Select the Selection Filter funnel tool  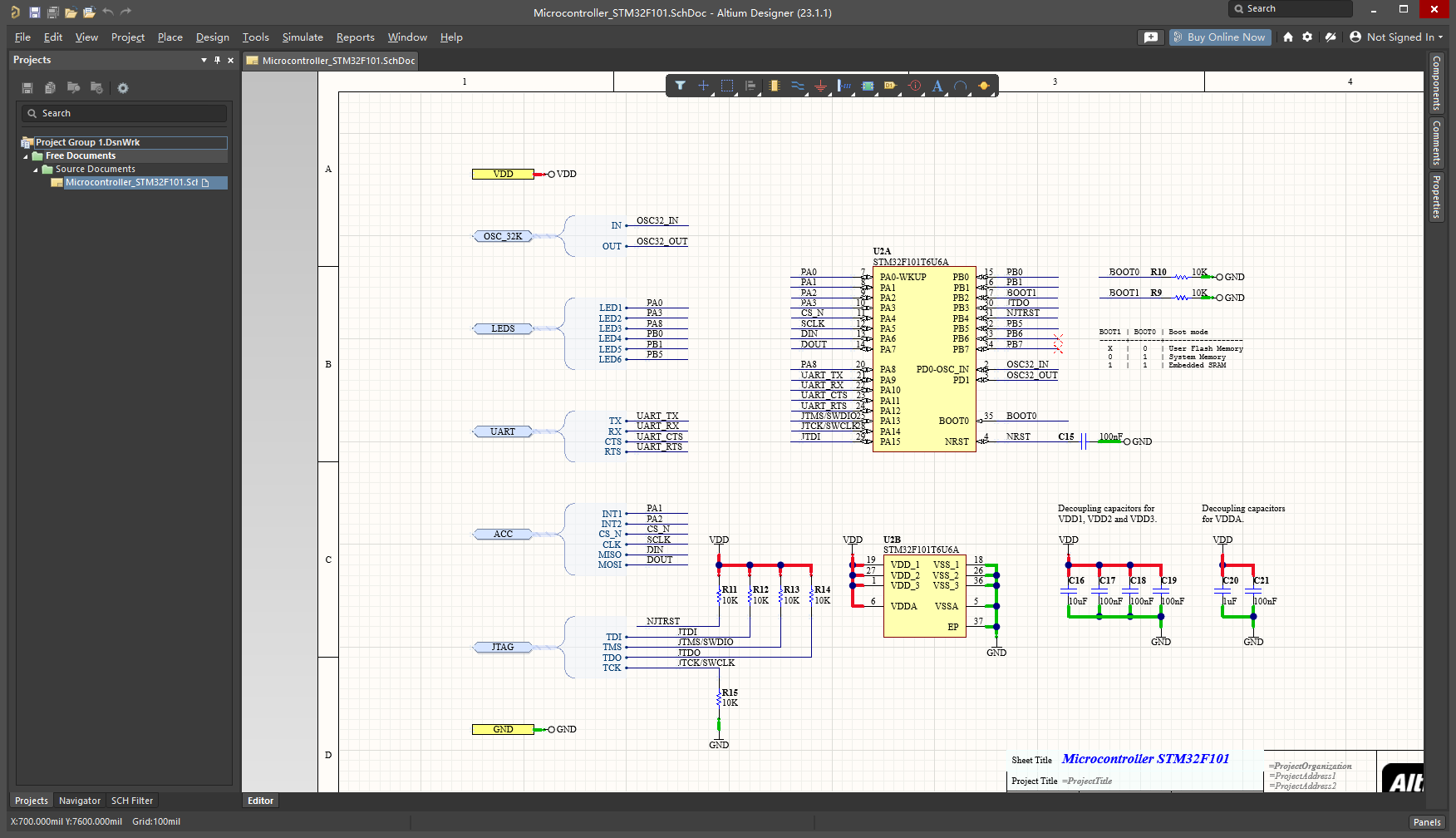pyautogui.click(x=680, y=86)
